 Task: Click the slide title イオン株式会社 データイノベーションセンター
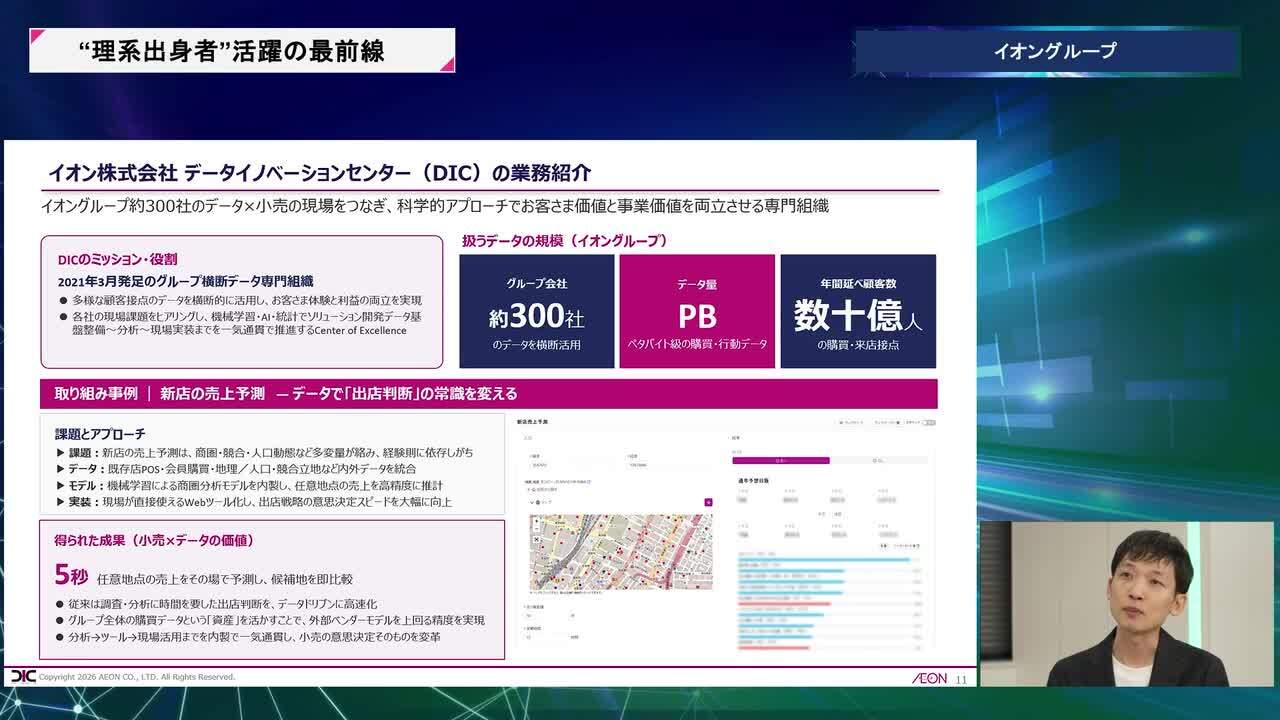tap(319, 173)
